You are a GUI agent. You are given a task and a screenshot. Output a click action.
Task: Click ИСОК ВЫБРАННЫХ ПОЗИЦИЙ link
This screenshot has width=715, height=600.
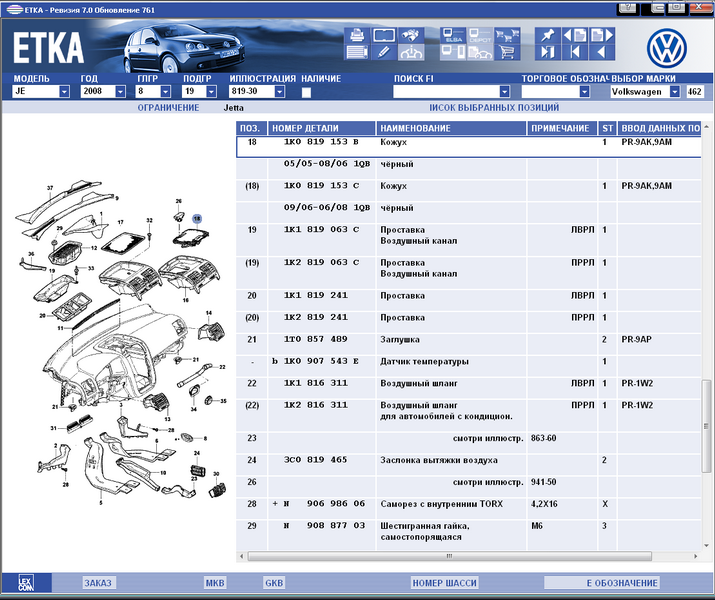494,108
